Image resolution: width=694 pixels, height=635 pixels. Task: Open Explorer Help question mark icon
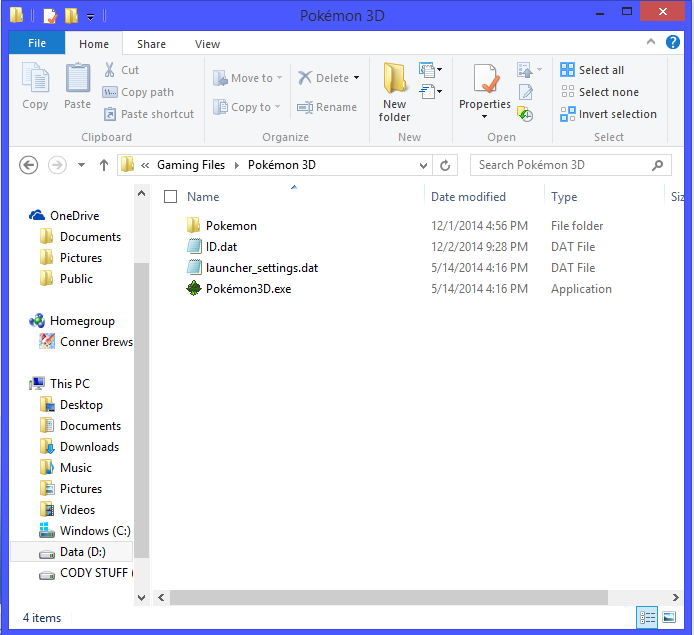click(x=673, y=42)
